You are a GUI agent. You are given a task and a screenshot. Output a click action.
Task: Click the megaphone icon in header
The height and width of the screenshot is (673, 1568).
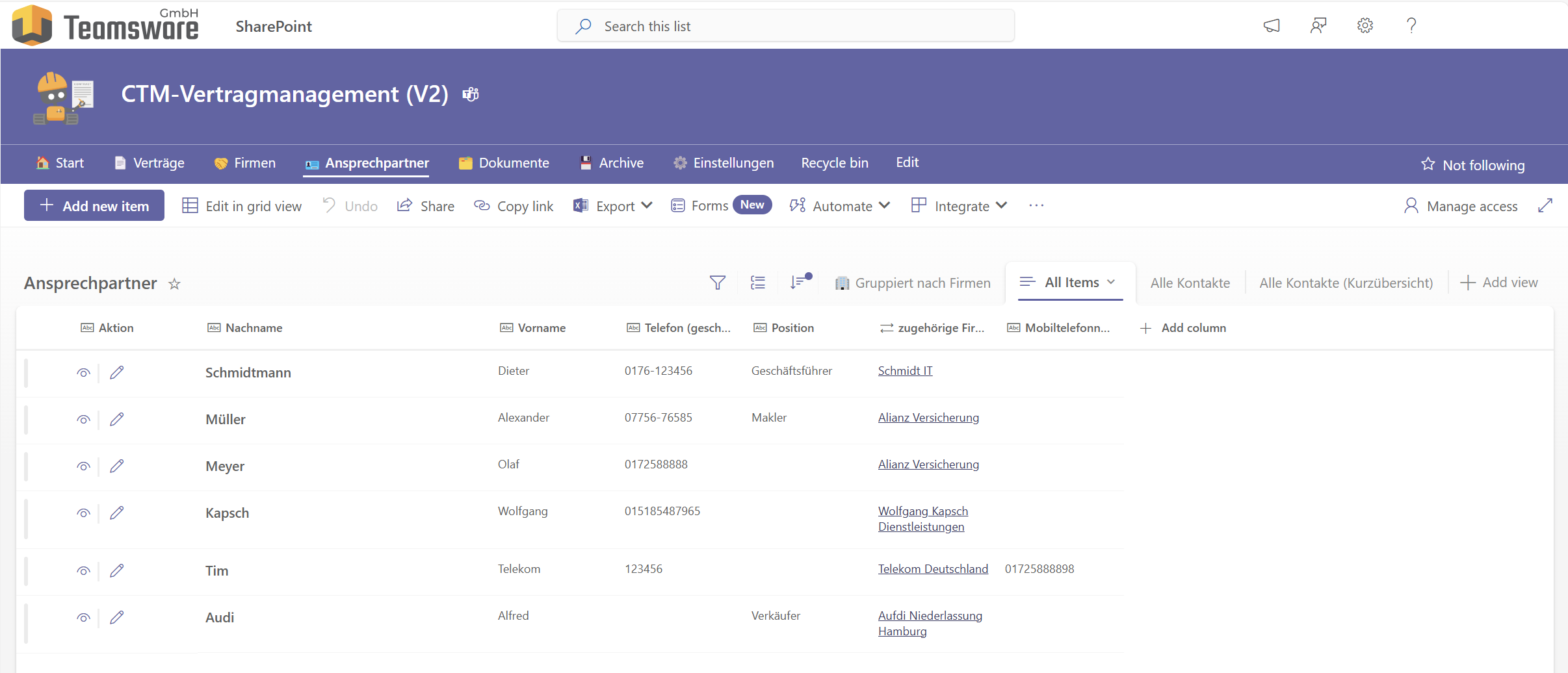1272,26
